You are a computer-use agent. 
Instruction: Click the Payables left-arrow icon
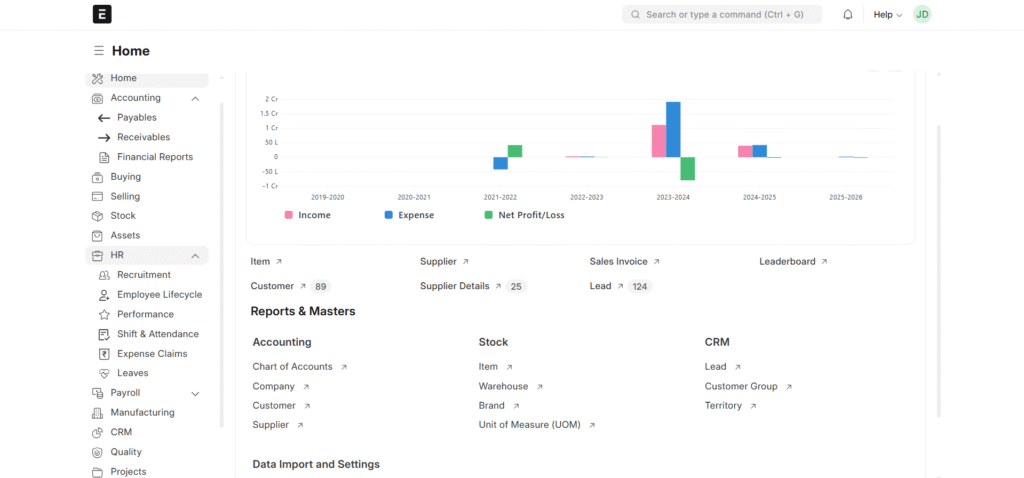coord(104,118)
